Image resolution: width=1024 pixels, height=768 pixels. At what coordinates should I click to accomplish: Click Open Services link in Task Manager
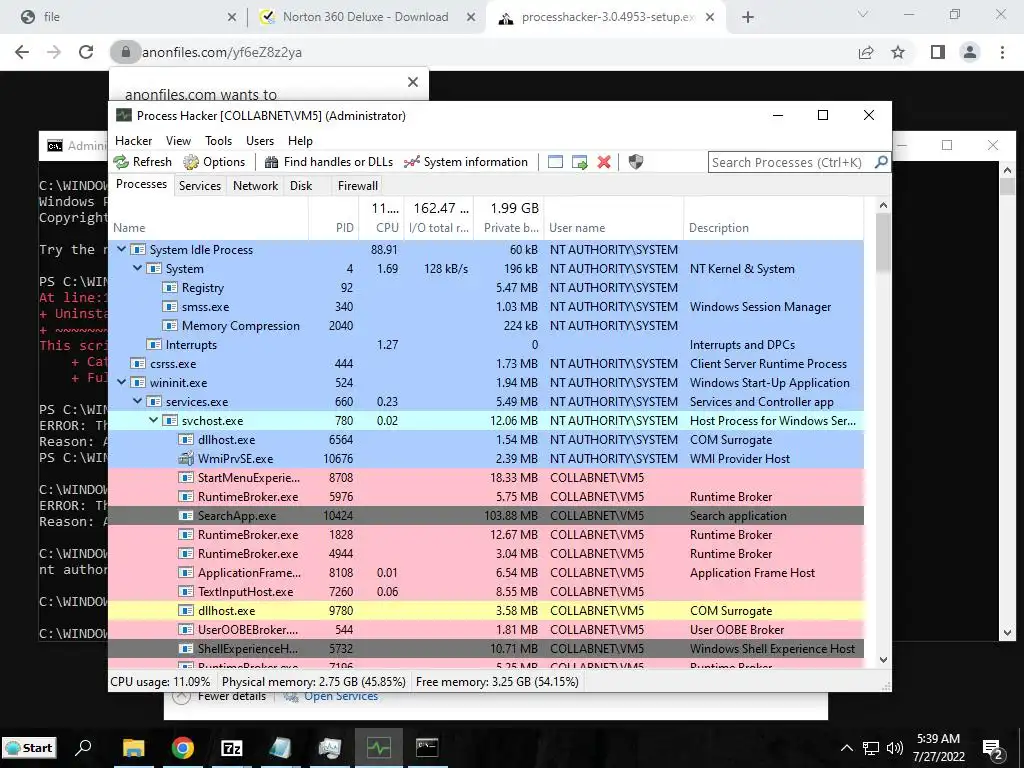[x=341, y=696]
